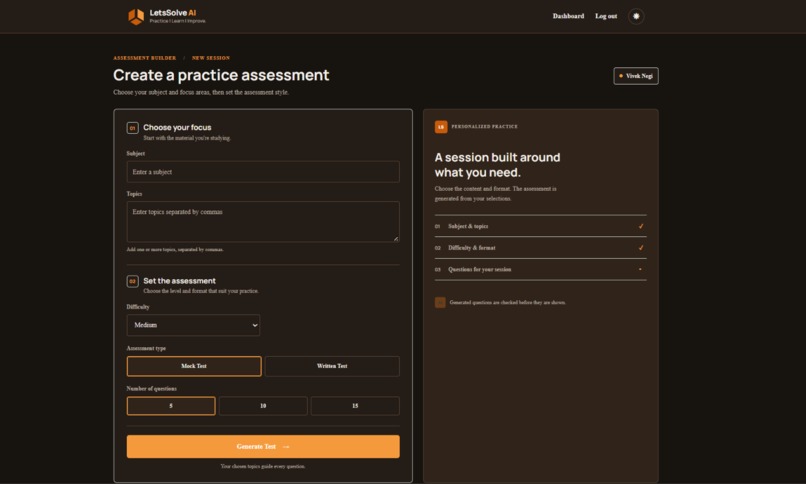
Task: Toggle the theme switch sun icon
Action: [x=636, y=16]
